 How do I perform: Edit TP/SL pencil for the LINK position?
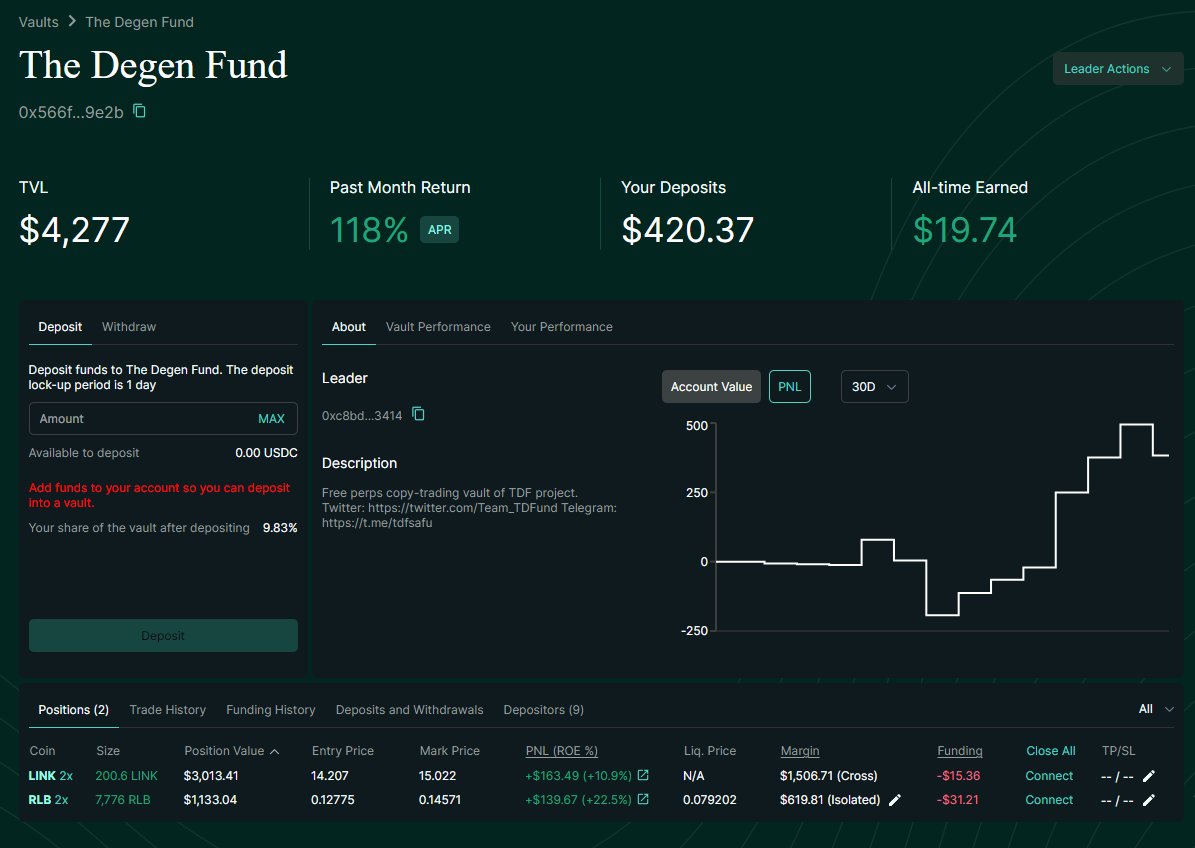pos(1148,775)
